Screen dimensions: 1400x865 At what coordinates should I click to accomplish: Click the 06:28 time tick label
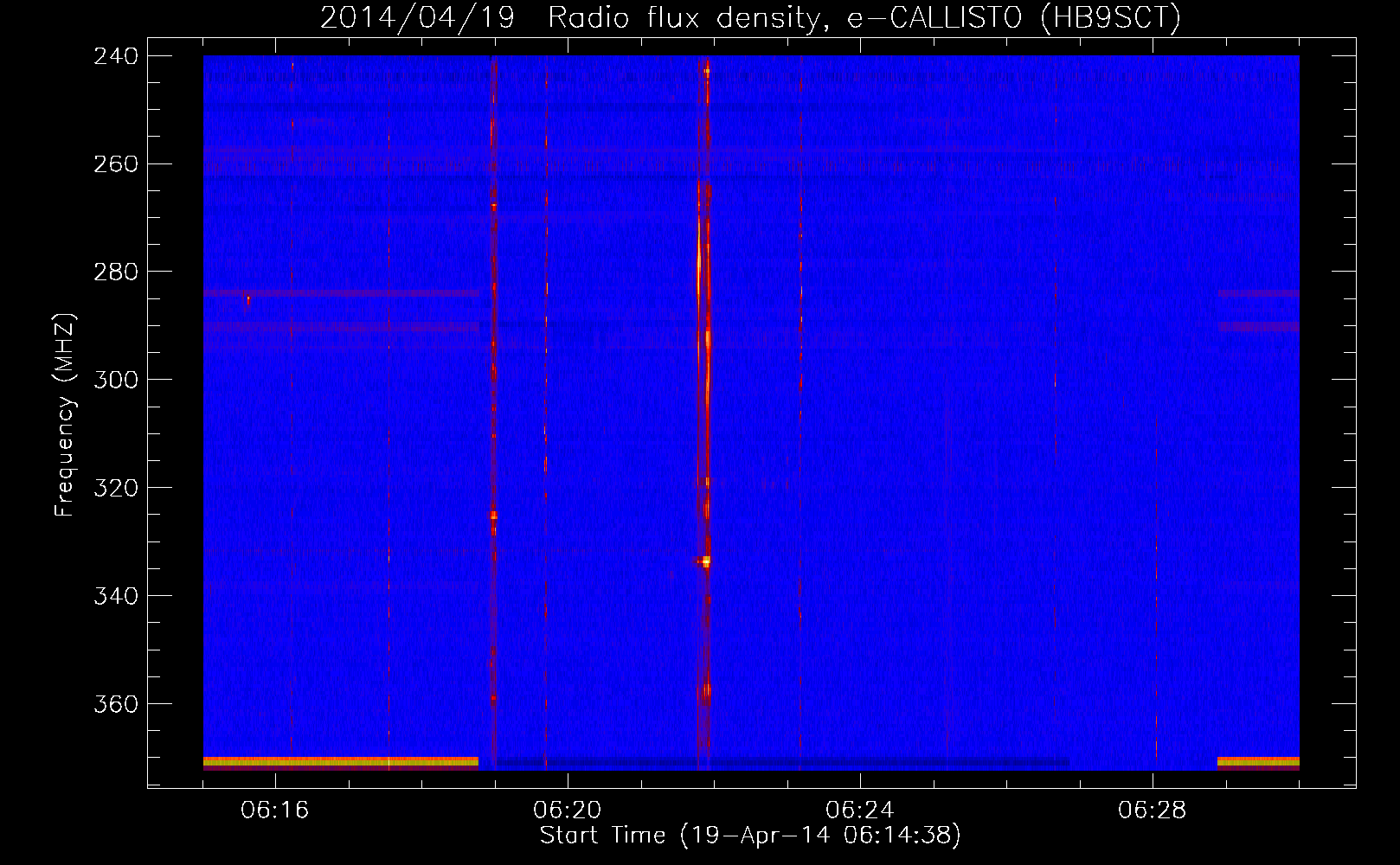(1153, 811)
